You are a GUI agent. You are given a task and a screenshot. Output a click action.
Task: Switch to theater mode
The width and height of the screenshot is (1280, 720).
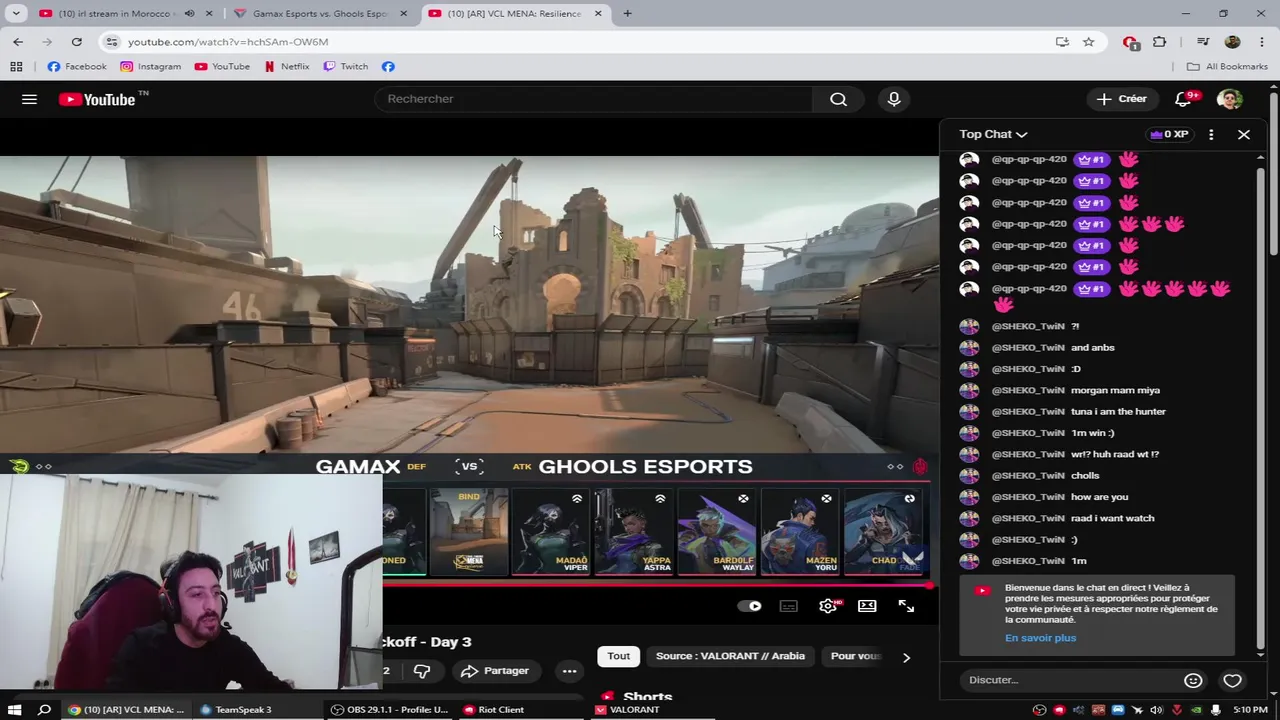click(x=867, y=606)
